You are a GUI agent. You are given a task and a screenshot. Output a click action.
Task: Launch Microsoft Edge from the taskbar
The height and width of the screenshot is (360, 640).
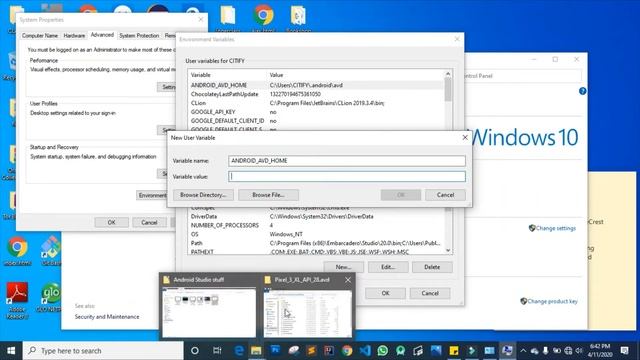click(x=239, y=351)
